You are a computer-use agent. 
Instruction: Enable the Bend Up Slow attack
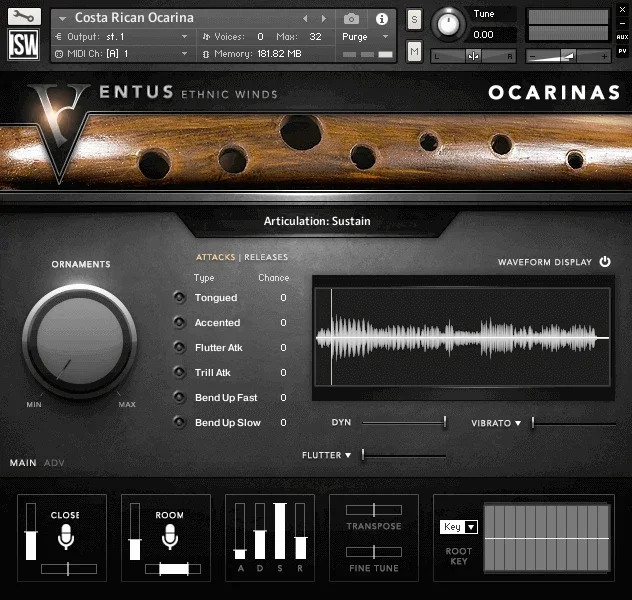179,422
